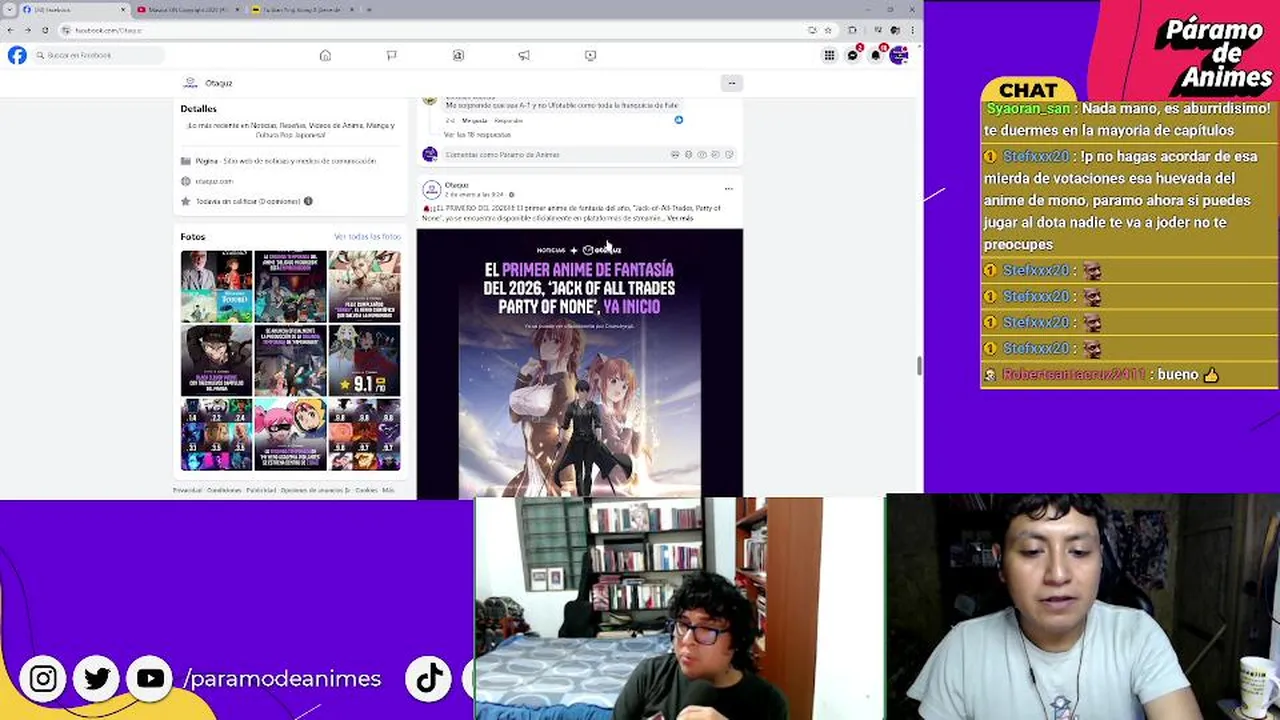Screen dimensions: 1280x720
Task: Open Messenger chats icon
Action: click(853, 55)
